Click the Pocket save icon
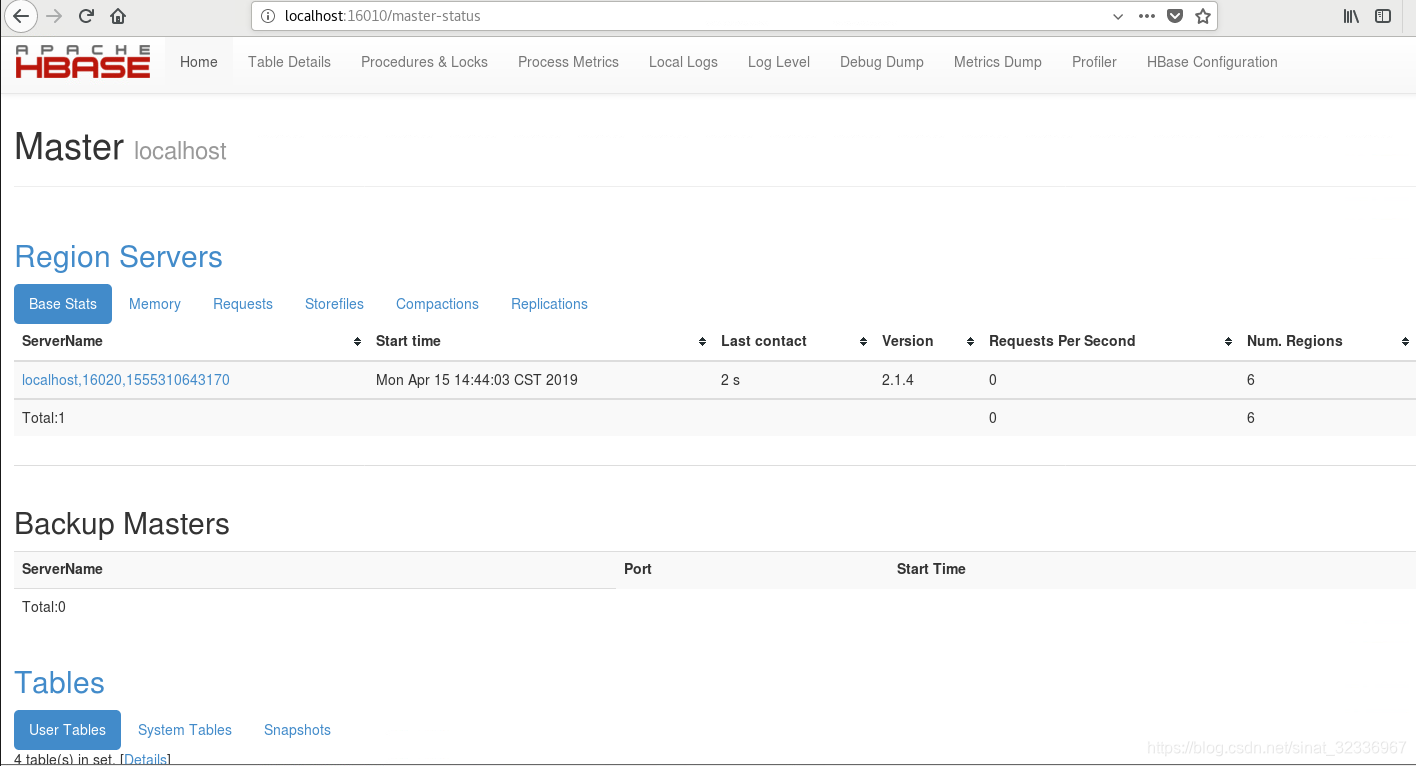This screenshot has height=766, width=1416. pos(1175,16)
